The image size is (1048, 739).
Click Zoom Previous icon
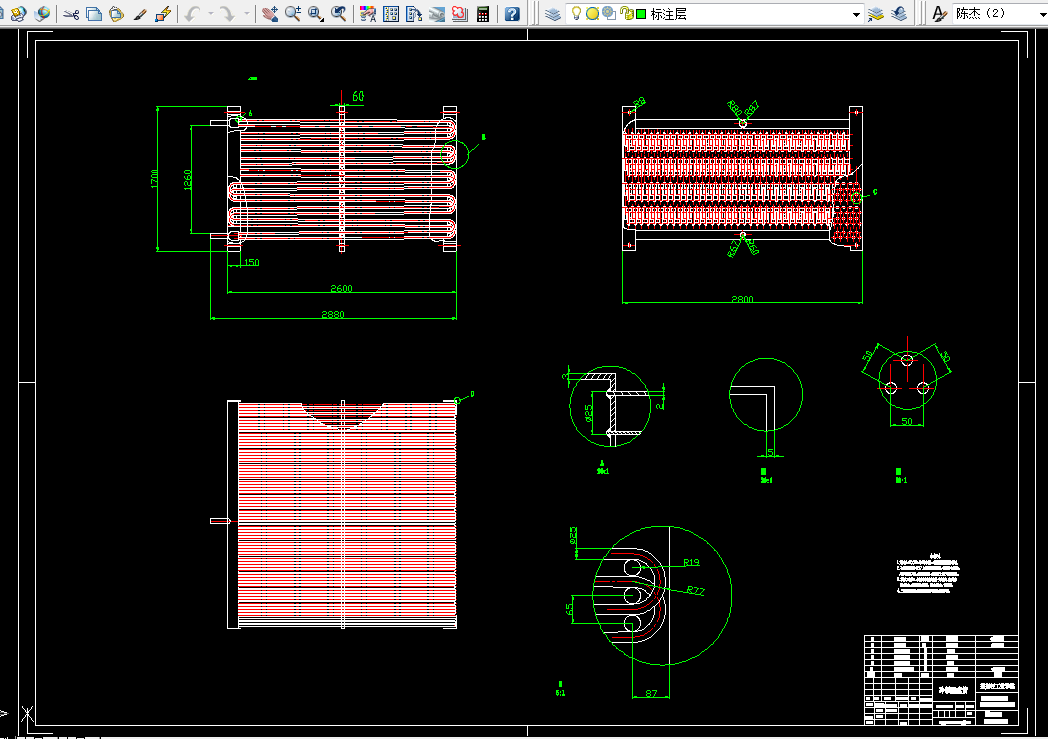[x=339, y=13]
